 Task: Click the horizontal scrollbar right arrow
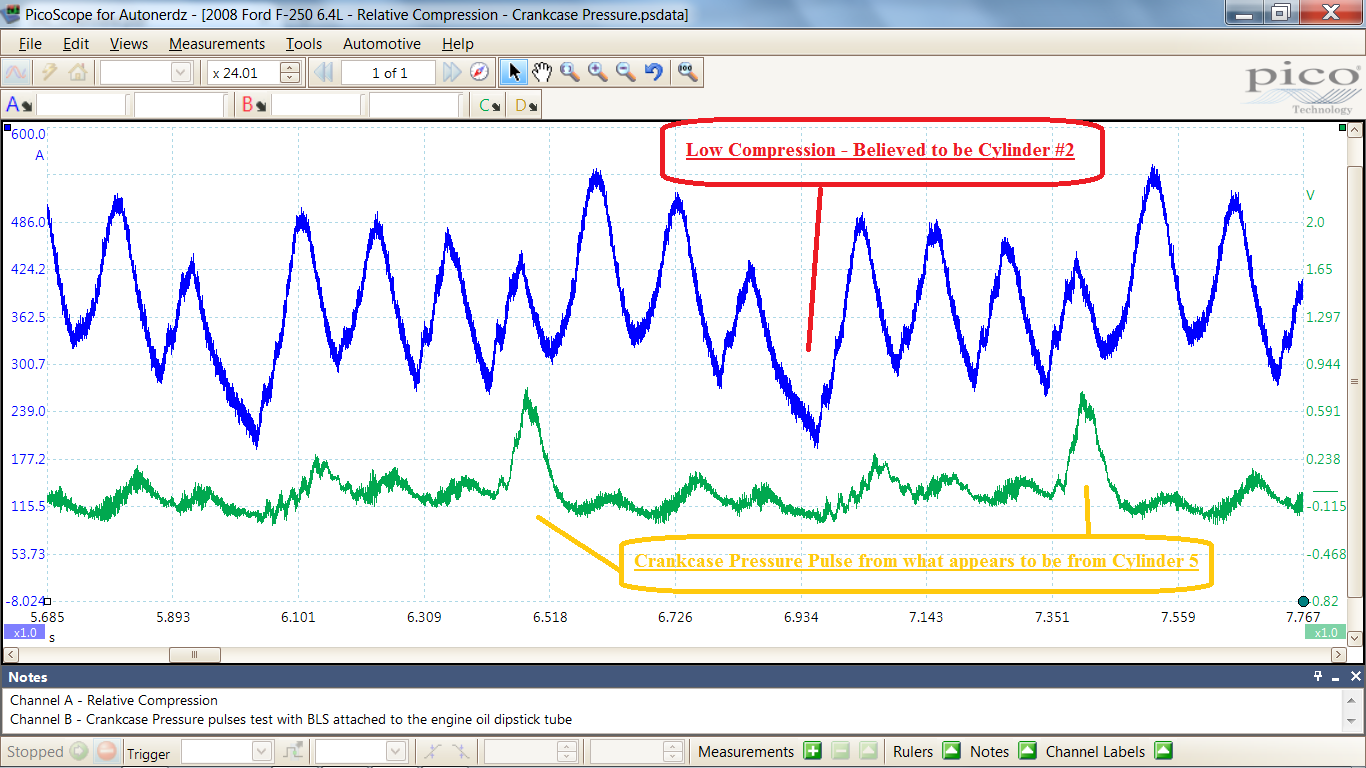point(1340,655)
